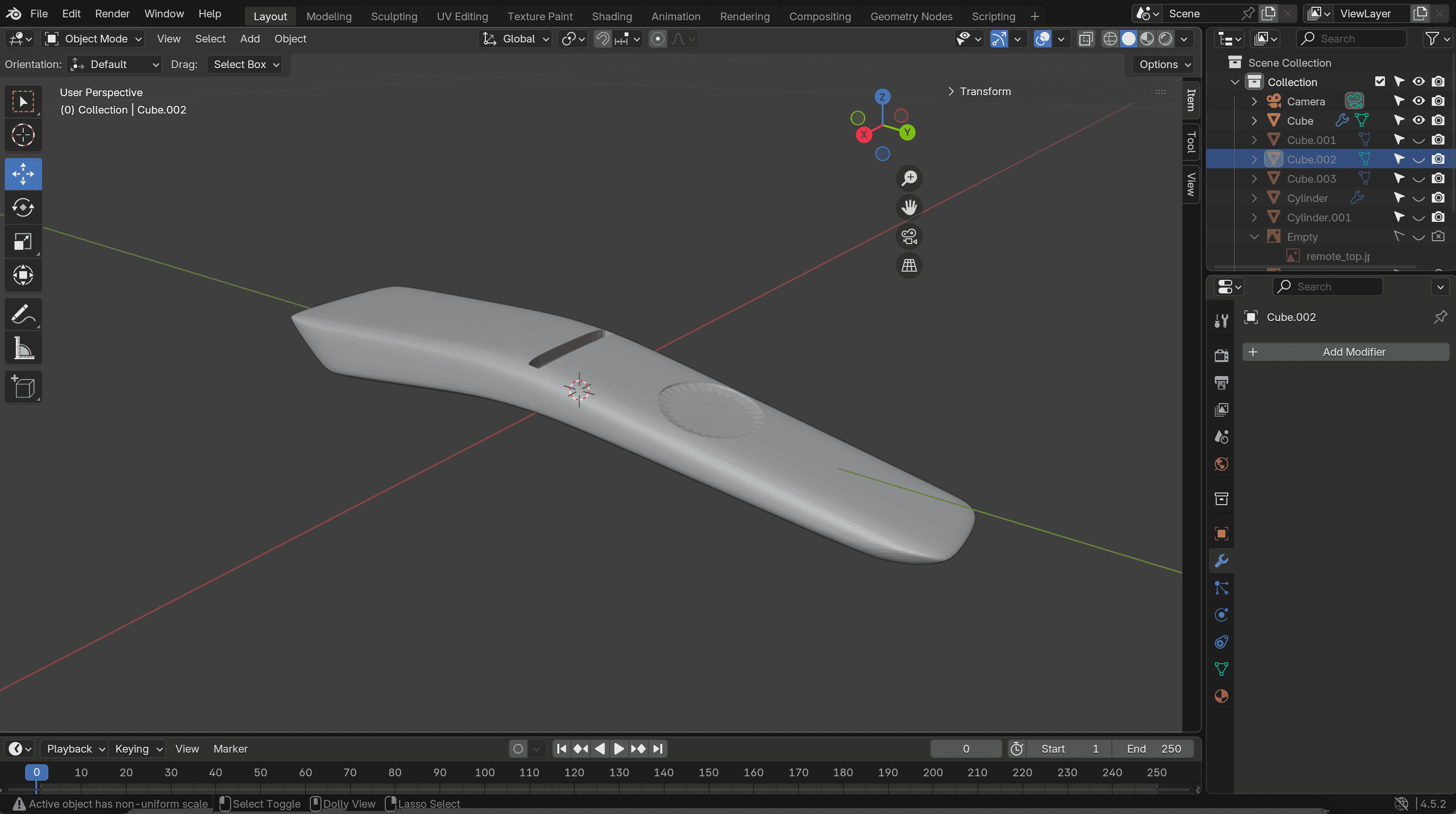1456x814 pixels.
Task: Switch to the Shading workspace tab
Action: tap(612, 16)
